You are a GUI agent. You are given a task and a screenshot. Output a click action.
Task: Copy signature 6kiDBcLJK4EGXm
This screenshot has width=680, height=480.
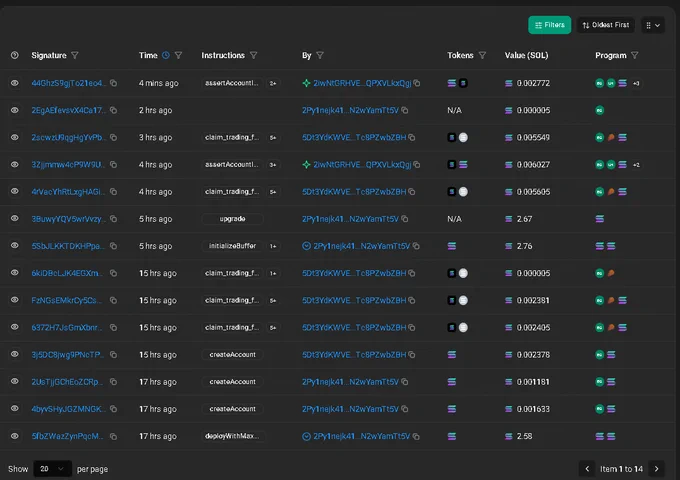click(x=113, y=273)
